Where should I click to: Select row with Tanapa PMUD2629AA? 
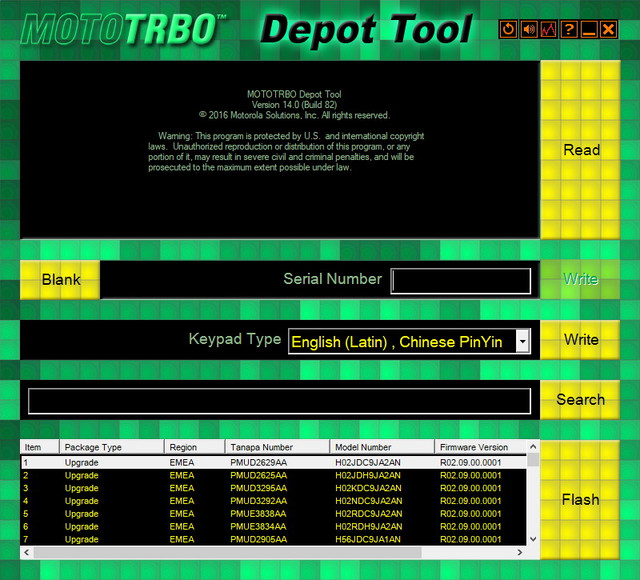273,462
